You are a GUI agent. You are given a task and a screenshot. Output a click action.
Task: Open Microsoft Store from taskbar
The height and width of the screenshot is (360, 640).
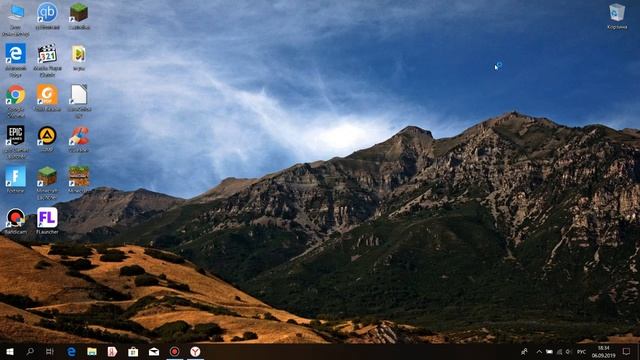pos(133,351)
